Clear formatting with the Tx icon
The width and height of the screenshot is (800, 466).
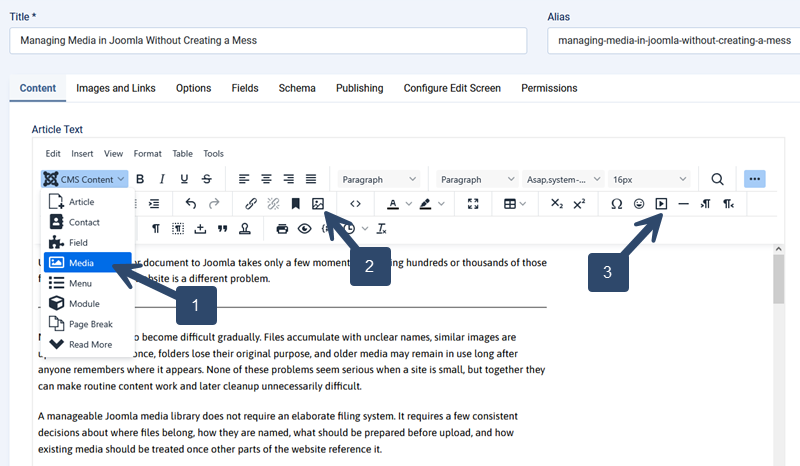pyautogui.click(x=382, y=229)
